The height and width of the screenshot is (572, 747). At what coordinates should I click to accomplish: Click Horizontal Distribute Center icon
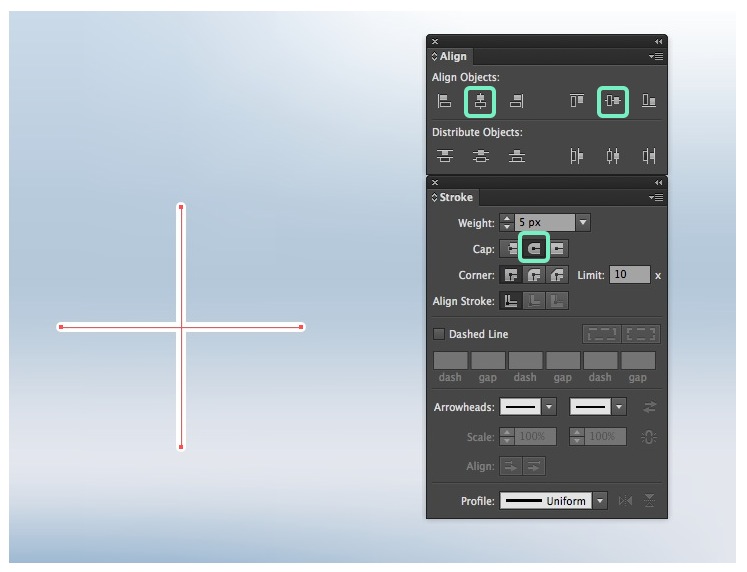[x=613, y=156]
